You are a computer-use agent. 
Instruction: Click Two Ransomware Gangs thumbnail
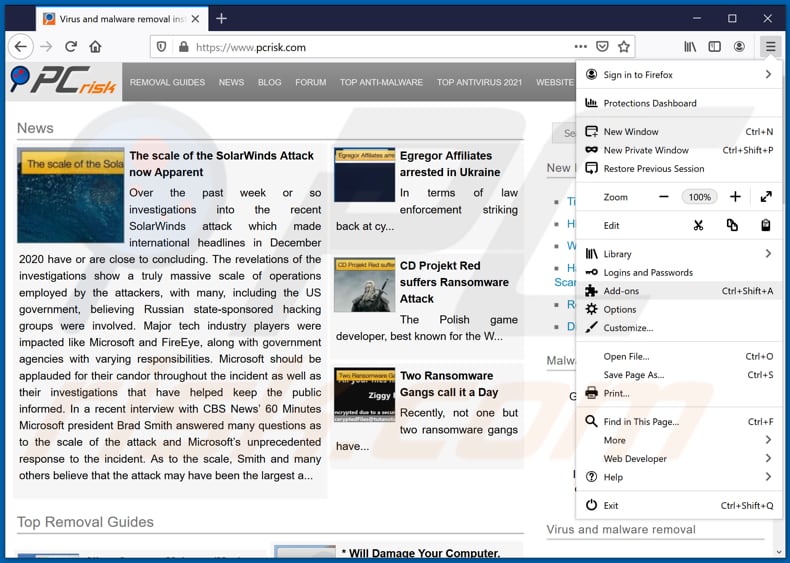tap(365, 395)
